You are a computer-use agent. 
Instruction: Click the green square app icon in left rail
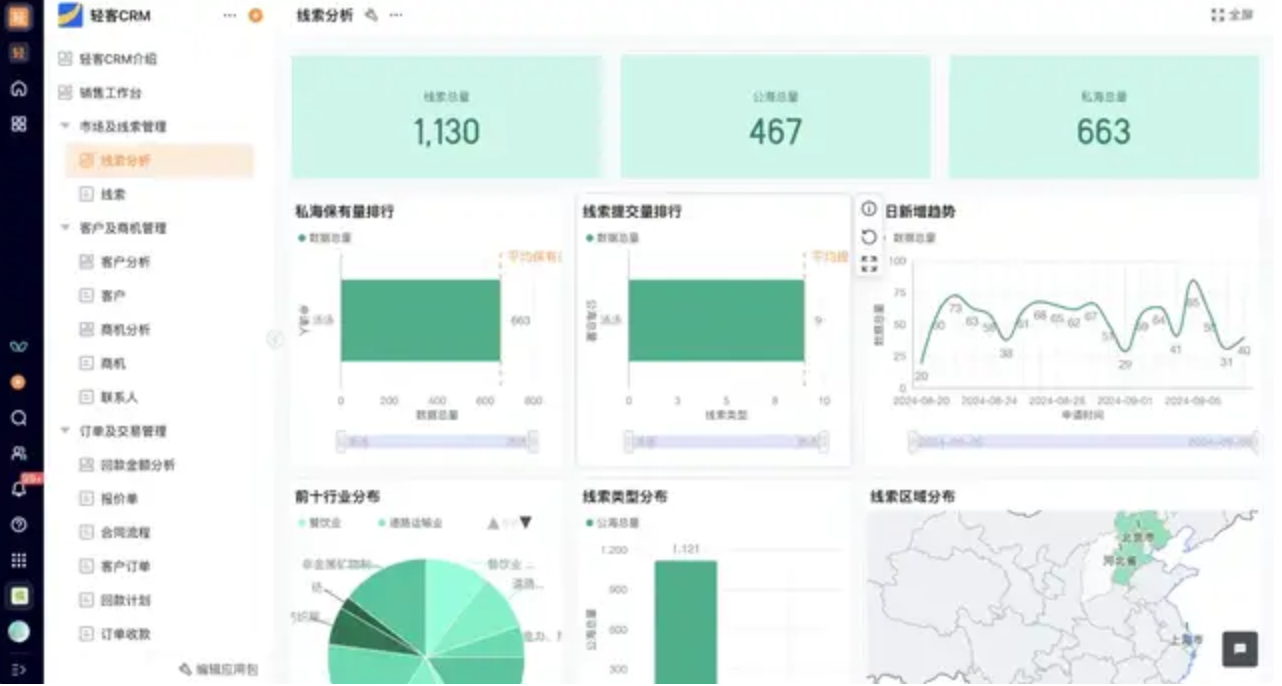19,596
